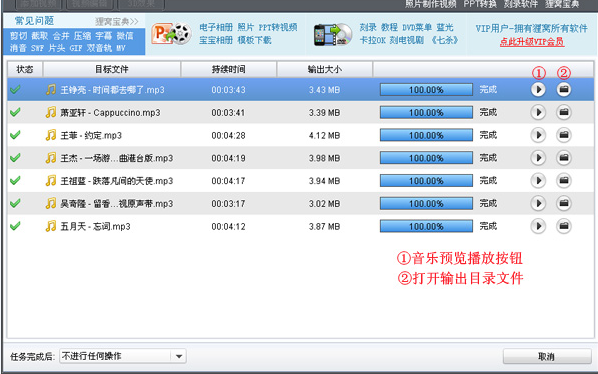
Task: Click progress bar of 王铮亮 - 时间都去哪了.mp3
Action: (x=426, y=90)
